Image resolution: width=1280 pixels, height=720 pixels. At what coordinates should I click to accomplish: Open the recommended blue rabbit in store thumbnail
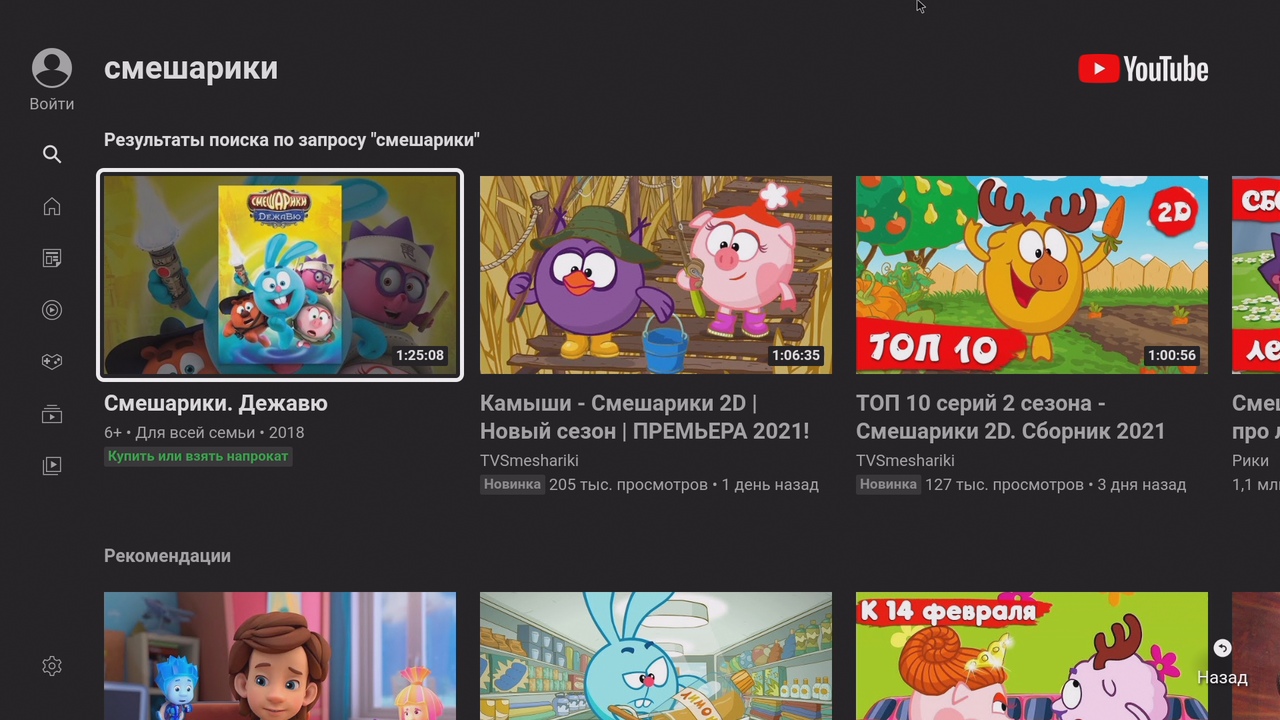tap(656, 656)
